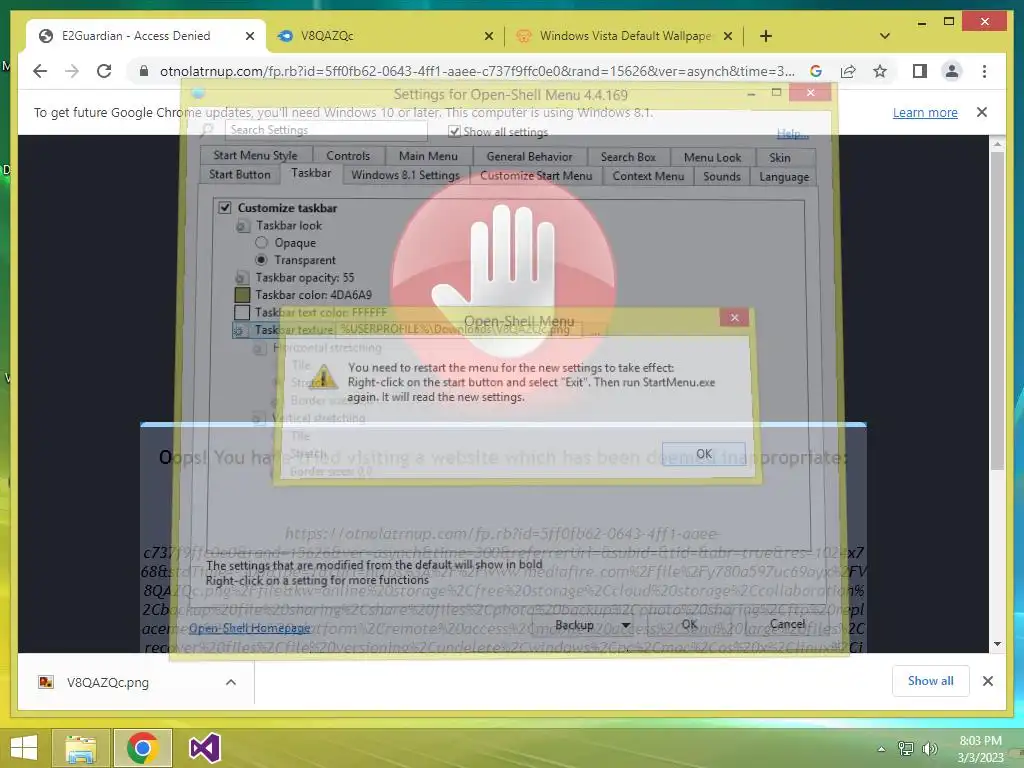This screenshot has height=768, width=1024.
Task: Open the Language tab
Action: coord(784,177)
